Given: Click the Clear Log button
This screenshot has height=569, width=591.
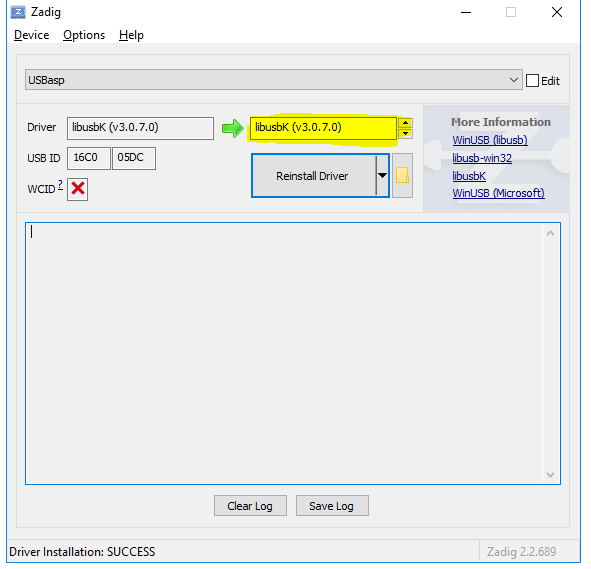Looking at the screenshot, I should pyautogui.click(x=250, y=506).
